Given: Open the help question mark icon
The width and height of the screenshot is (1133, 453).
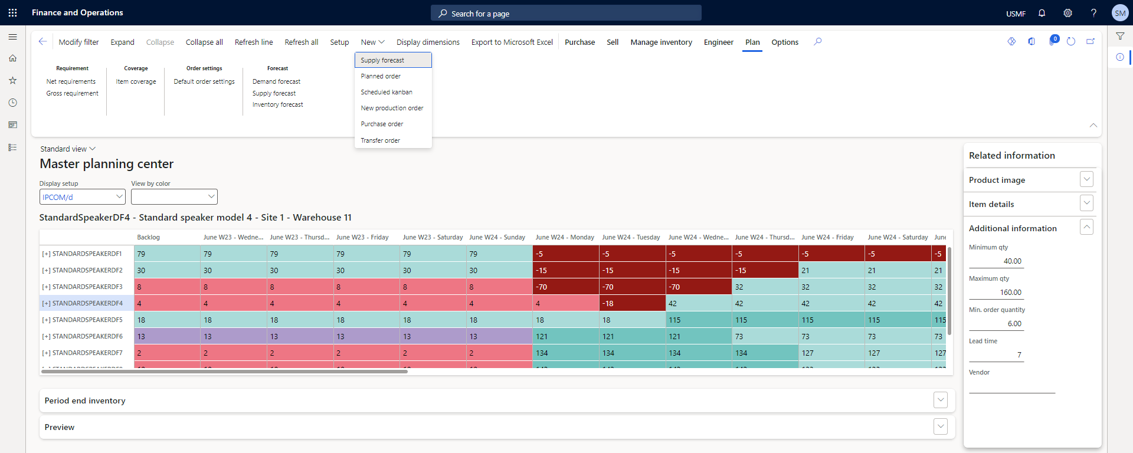Looking at the screenshot, I should pyautogui.click(x=1093, y=13).
